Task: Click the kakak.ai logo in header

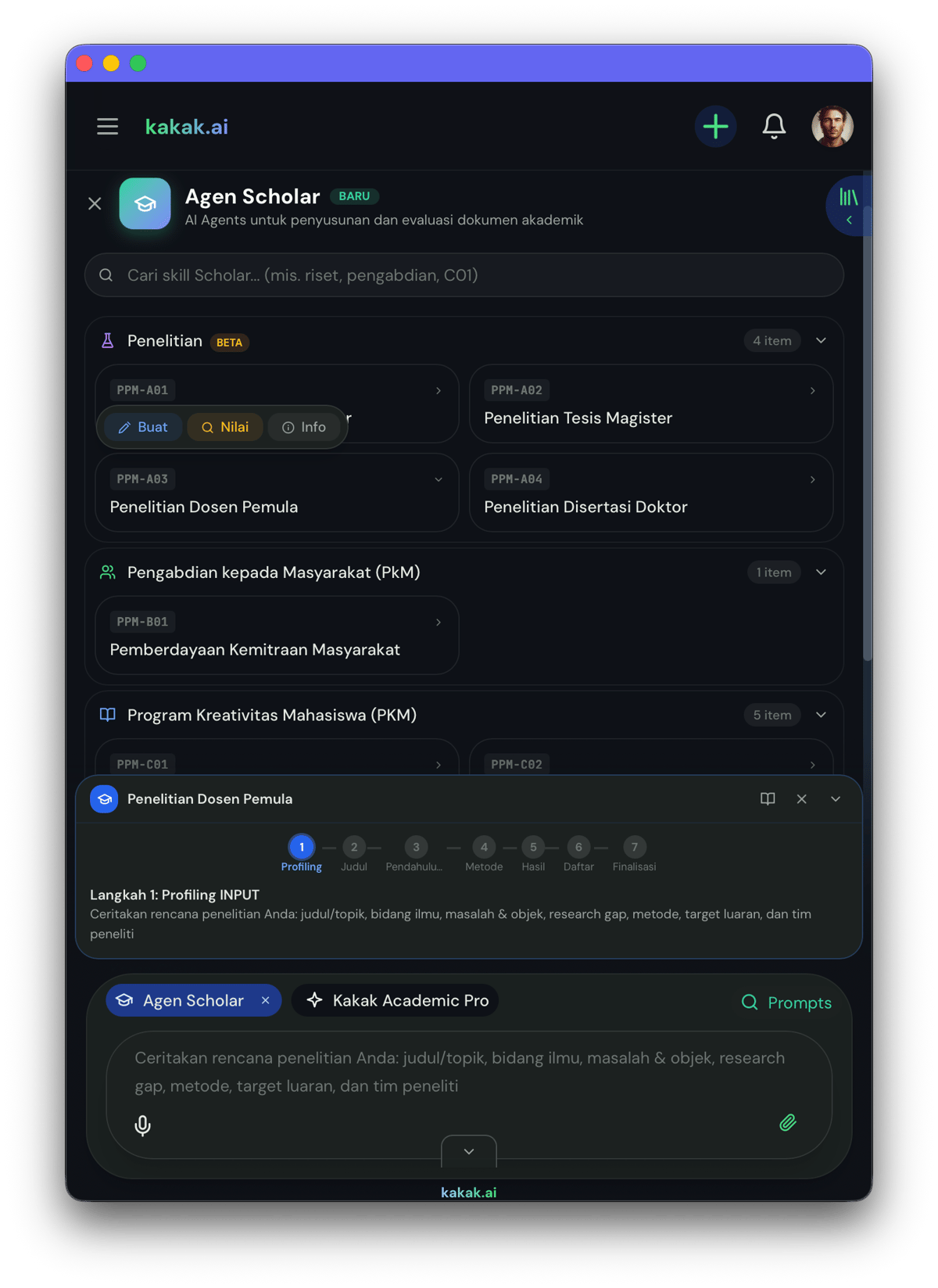Action: tap(187, 127)
